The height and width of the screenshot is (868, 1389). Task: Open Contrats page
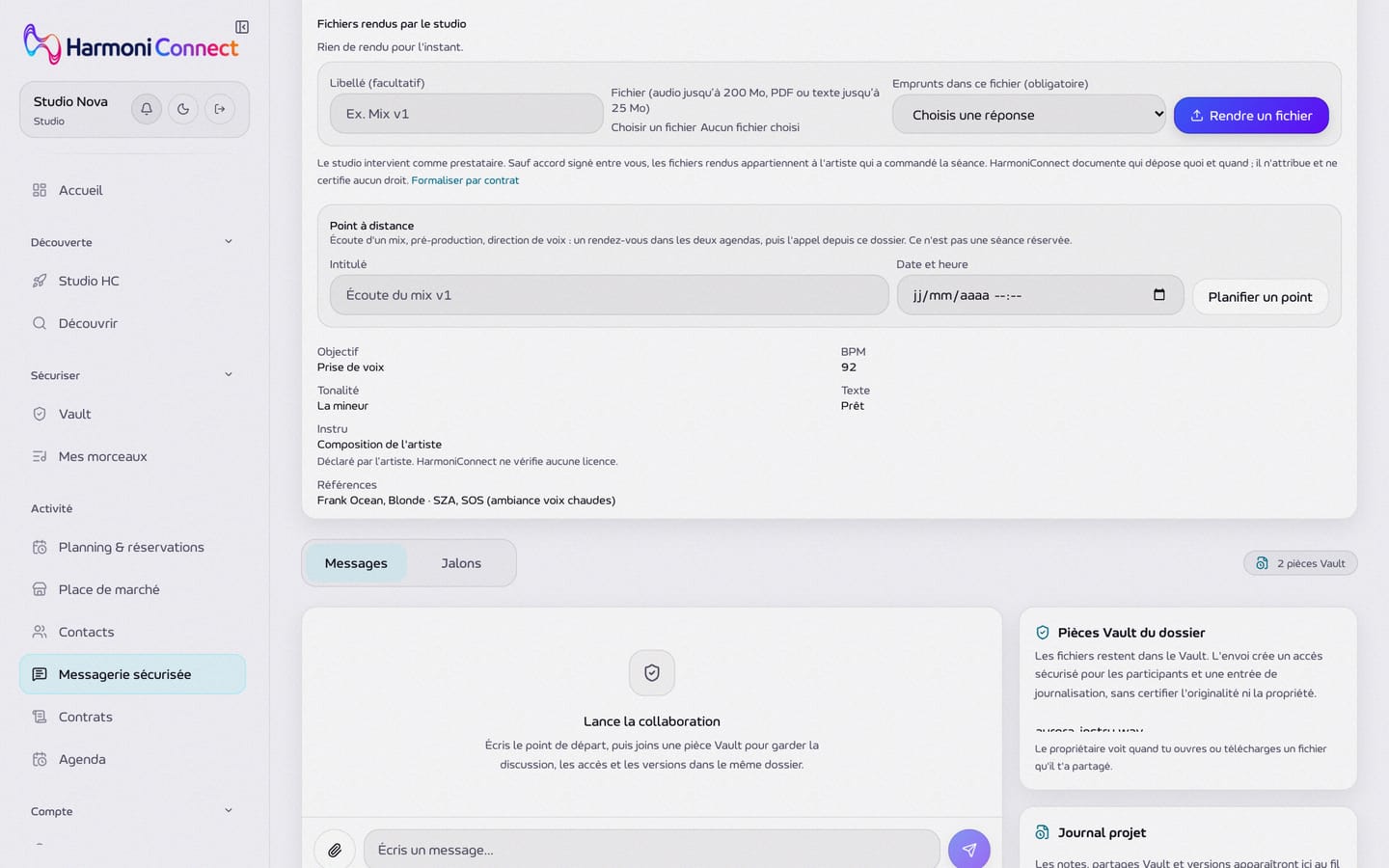(132, 717)
